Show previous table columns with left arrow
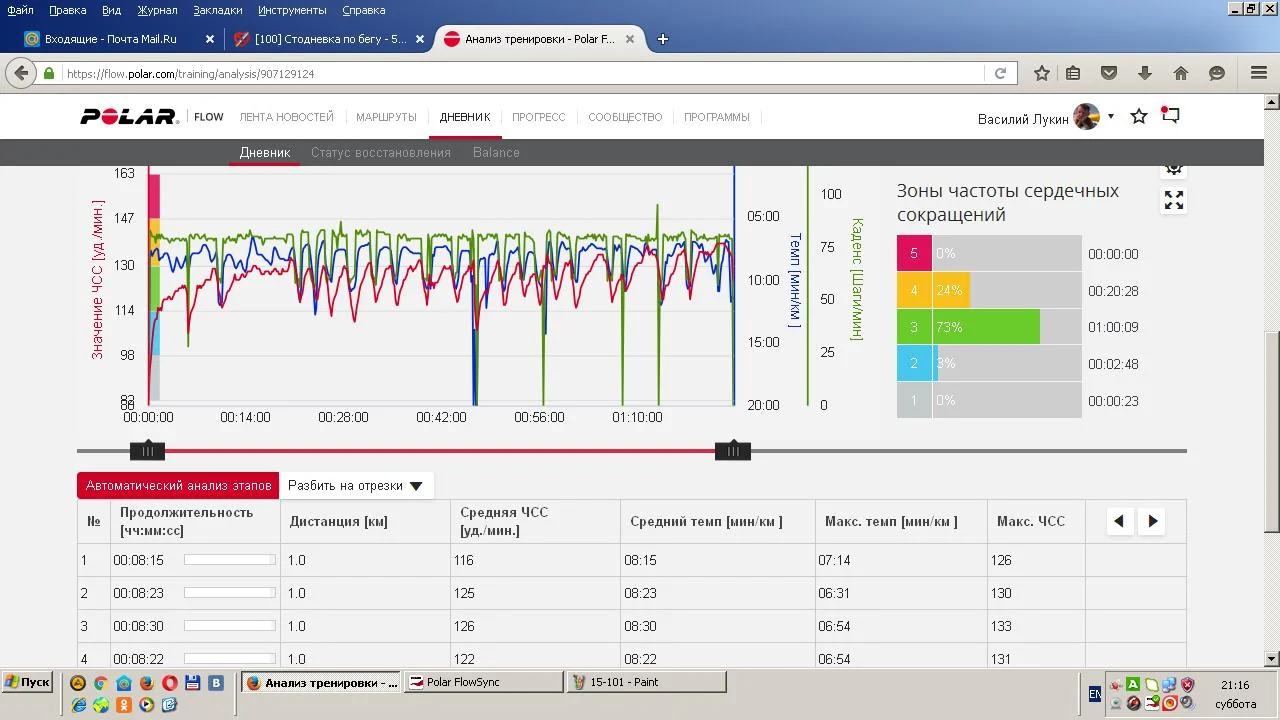1280x720 pixels. (x=1119, y=521)
